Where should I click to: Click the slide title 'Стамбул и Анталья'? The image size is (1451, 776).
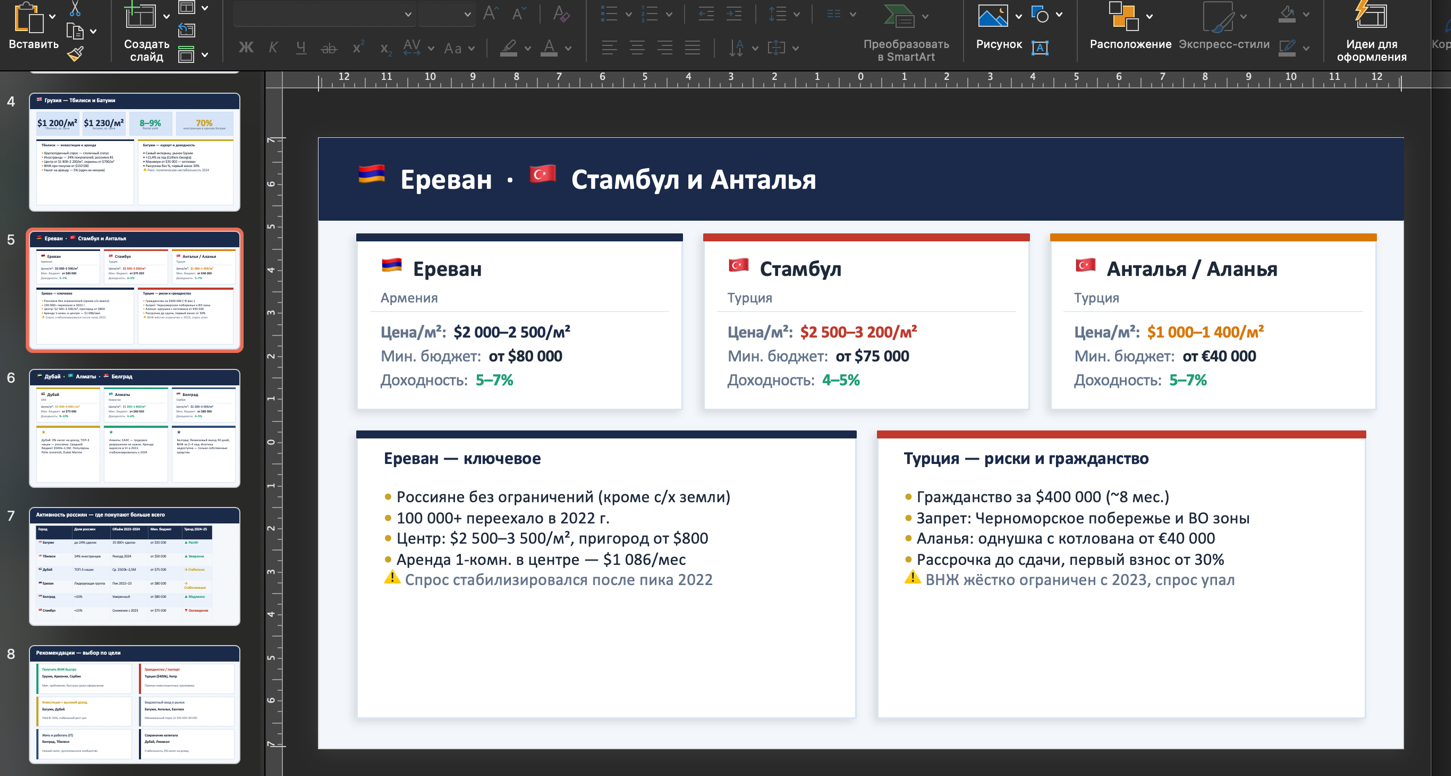click(x=693, y=180)
